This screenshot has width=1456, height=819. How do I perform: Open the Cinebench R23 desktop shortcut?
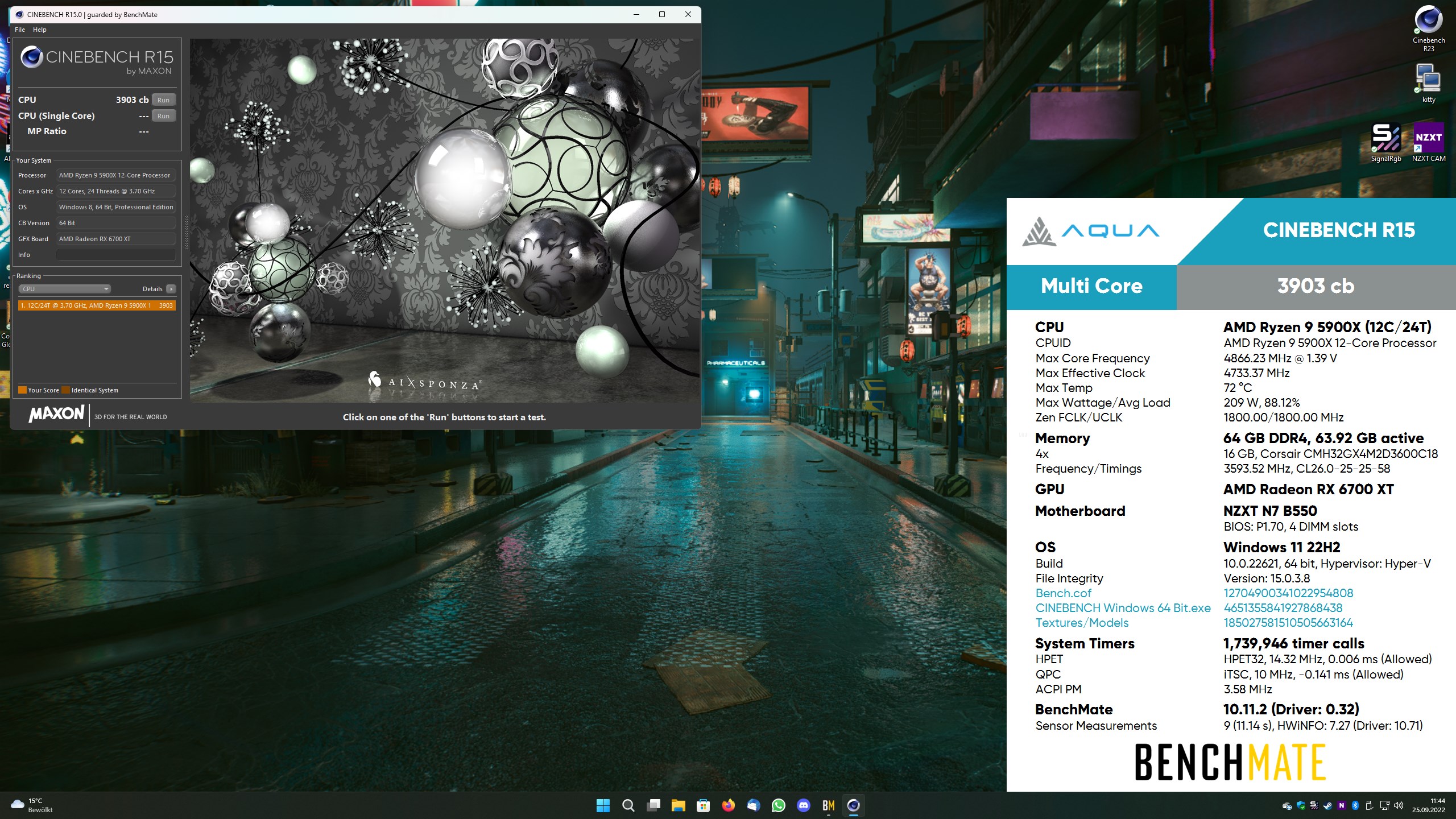(x=1428, y=28)
